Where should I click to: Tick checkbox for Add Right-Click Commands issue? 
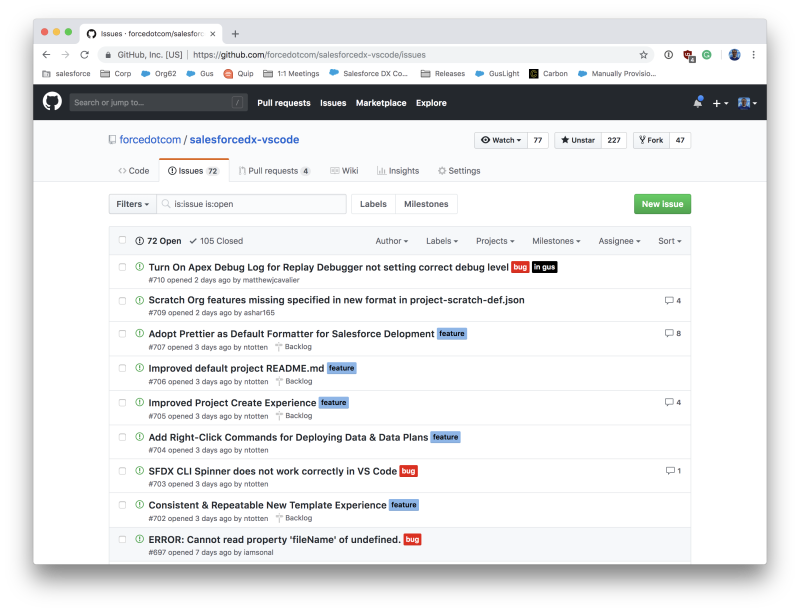pos(122,437)
